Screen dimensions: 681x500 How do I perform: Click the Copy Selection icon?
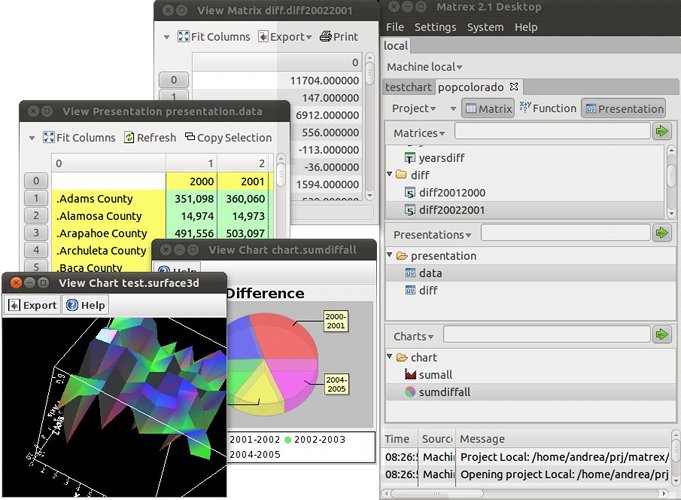[190, 138]
